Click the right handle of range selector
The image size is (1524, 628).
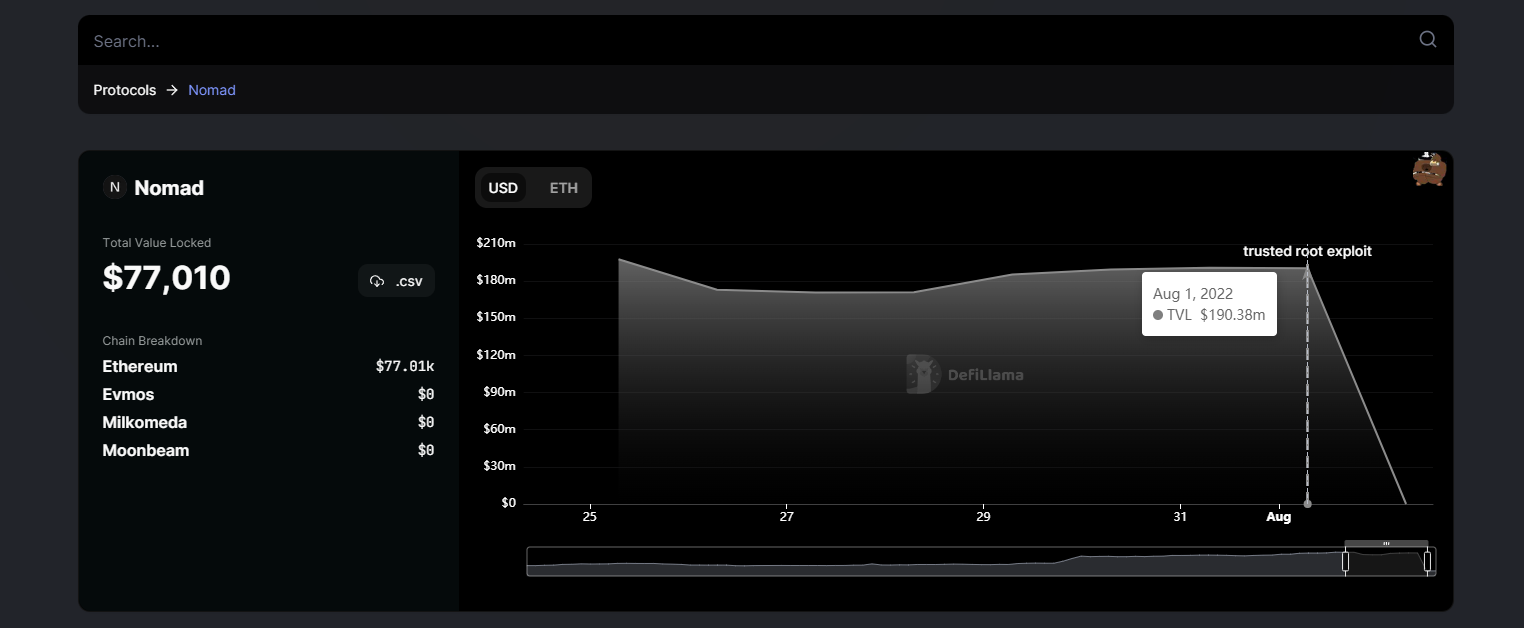pos(1427,561)
